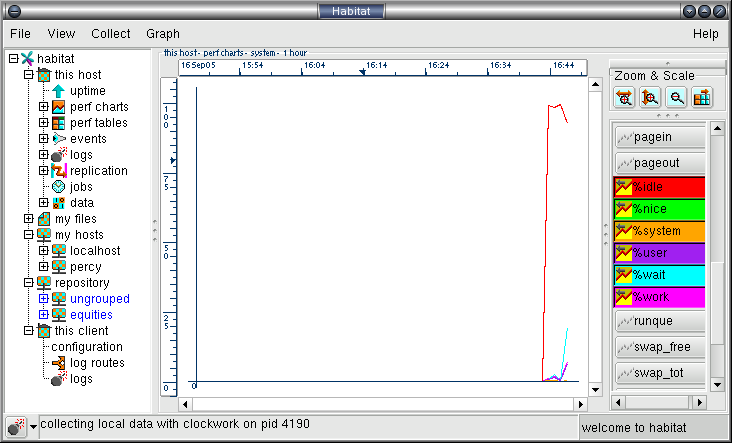Expand the perf tables node
Image resolution: width=732 pixels, height=443 pixels.
[x=43, y=123]
